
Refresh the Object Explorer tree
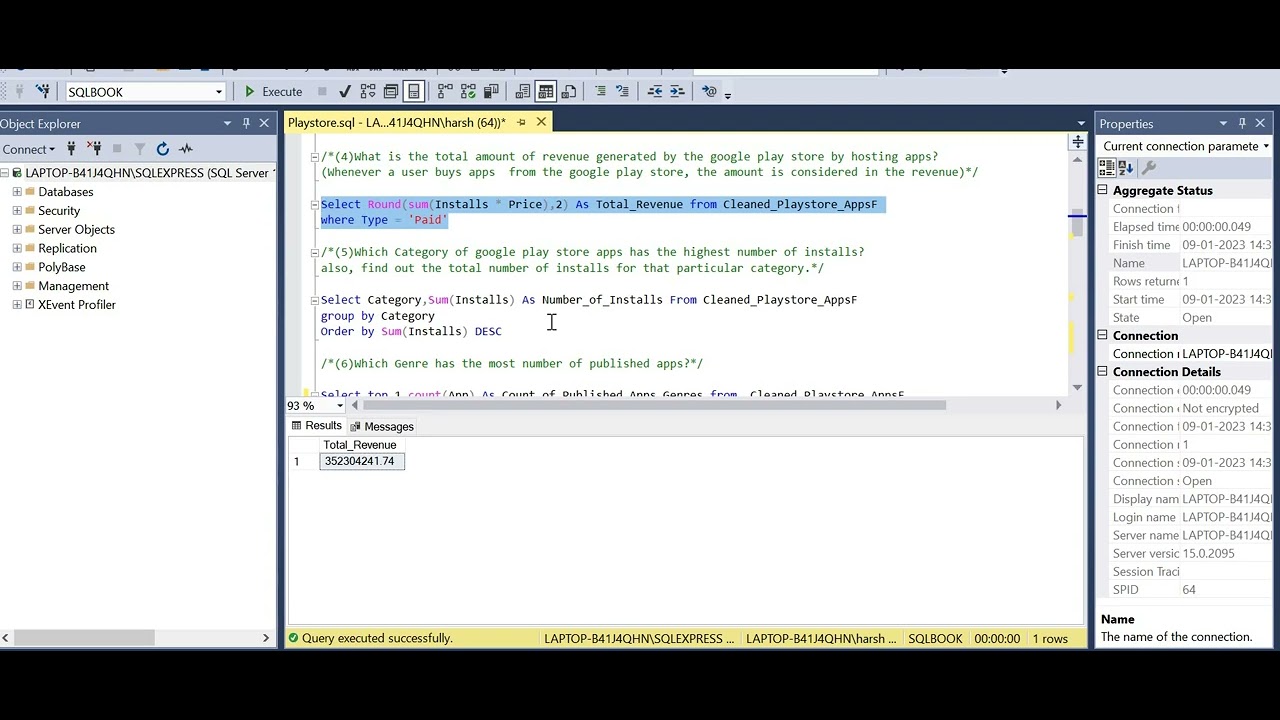pos(163,149)
